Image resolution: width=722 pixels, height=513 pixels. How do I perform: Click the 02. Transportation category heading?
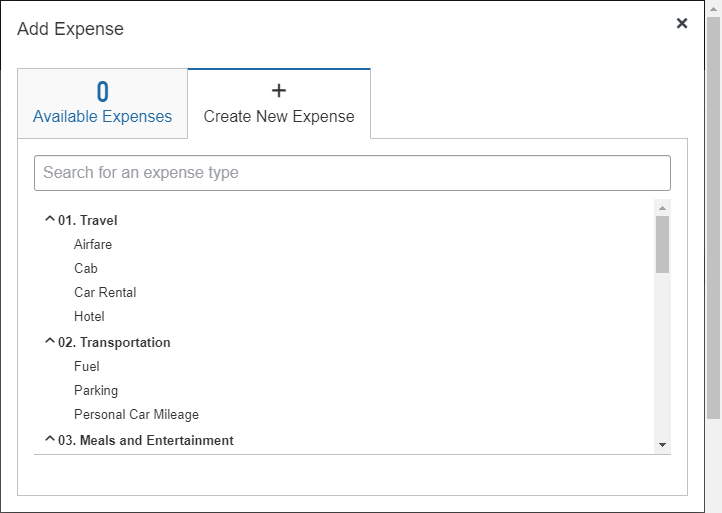[x=125, y=342]
